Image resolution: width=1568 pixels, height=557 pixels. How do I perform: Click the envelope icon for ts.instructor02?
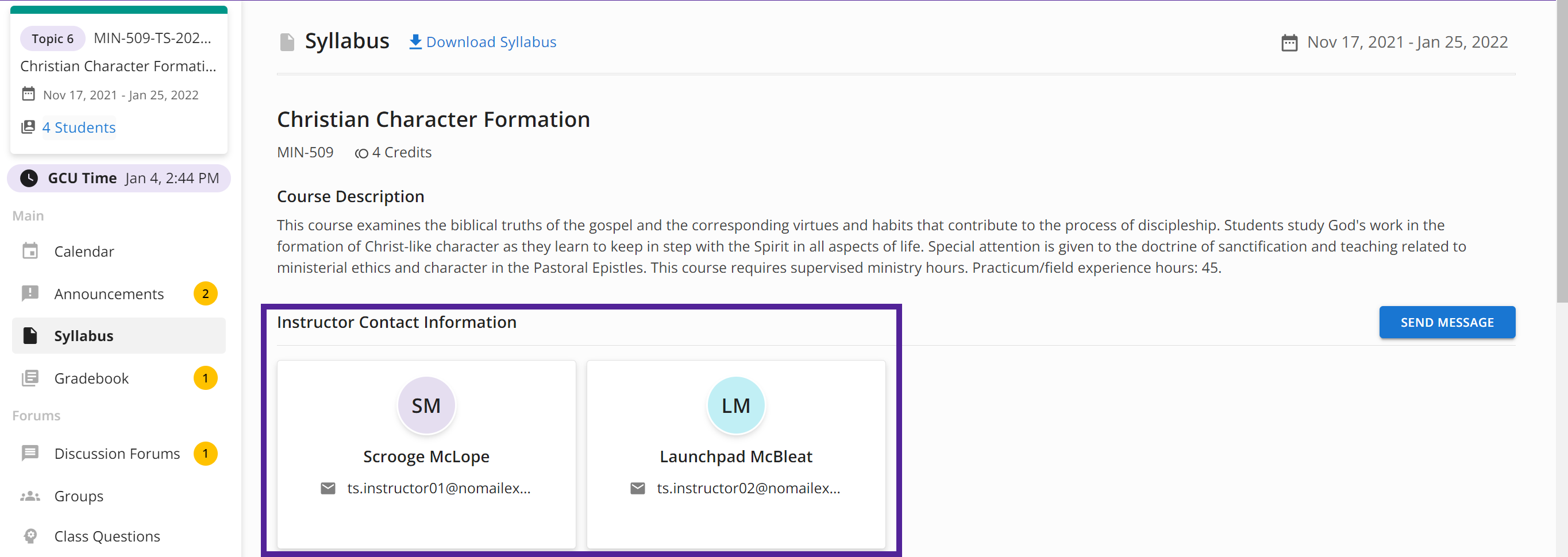click(638, 488)
